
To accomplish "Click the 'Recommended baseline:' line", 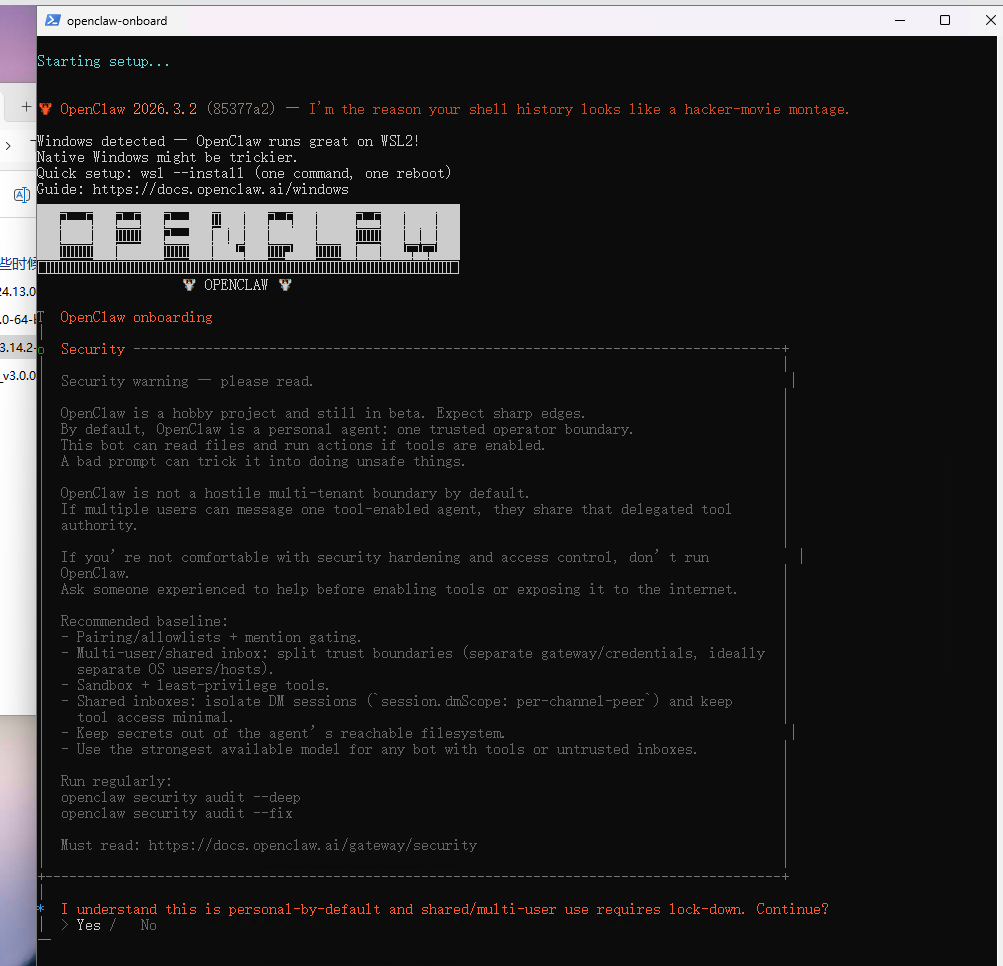I will [x=144, y=621].
